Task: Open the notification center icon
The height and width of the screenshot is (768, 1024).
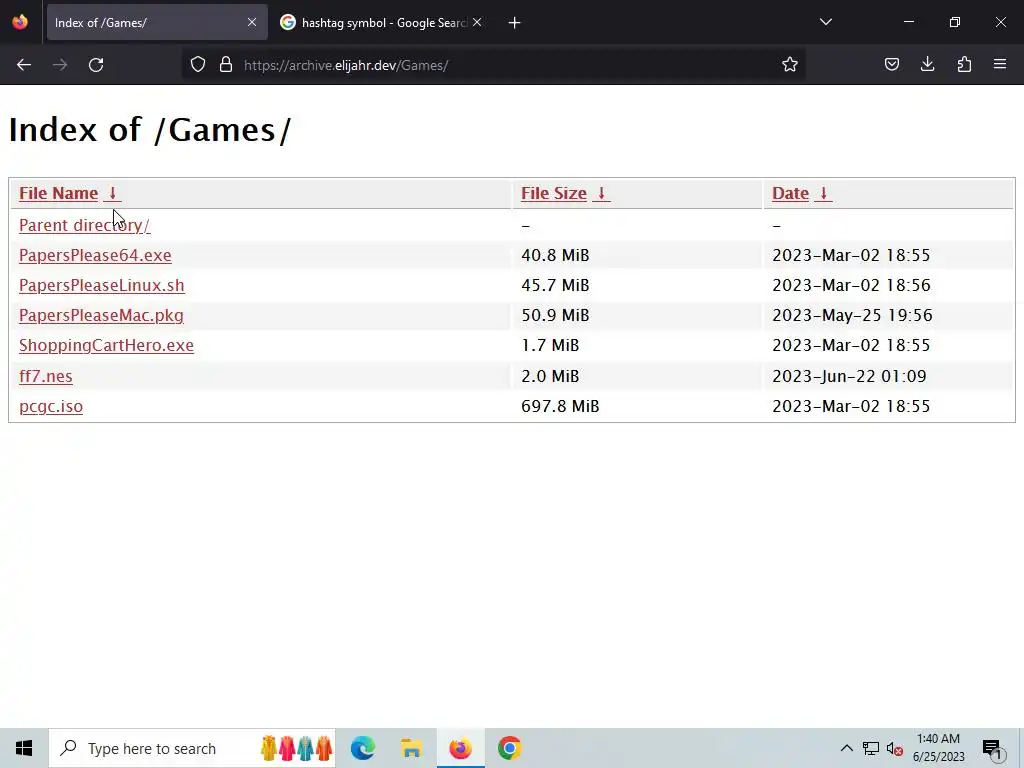Action: tap(993, 749)
